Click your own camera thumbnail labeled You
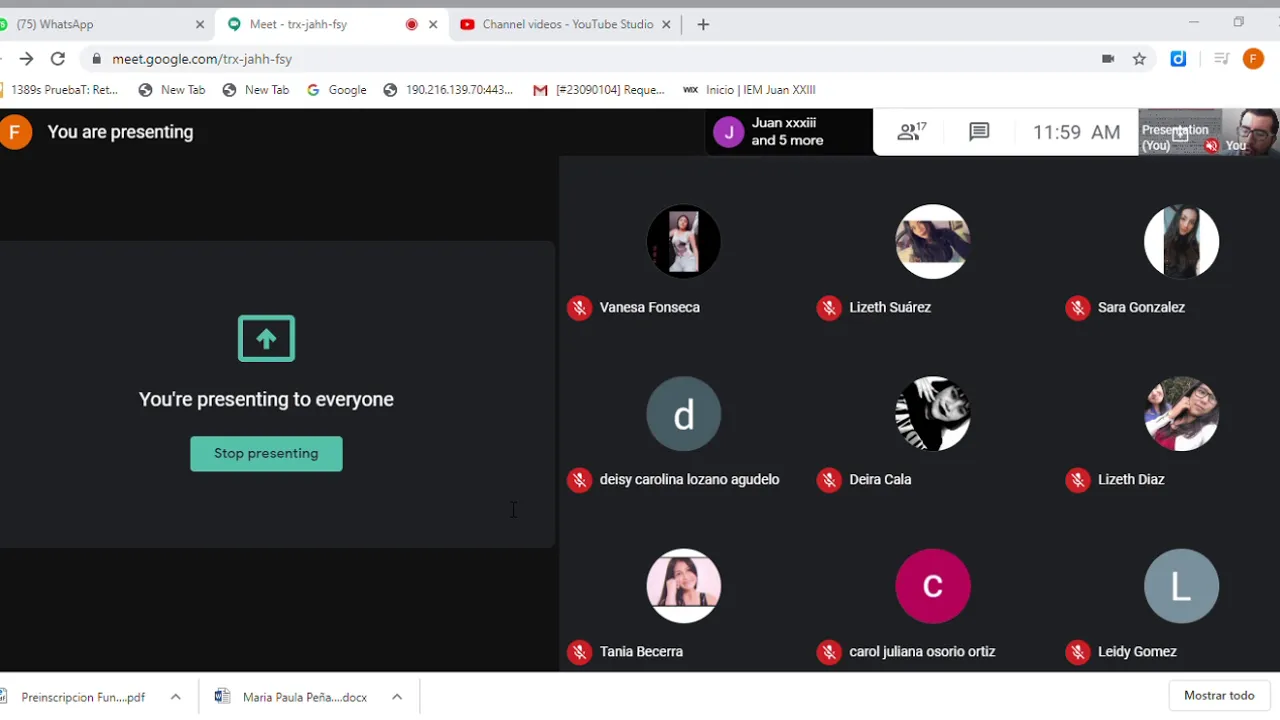This screenshot has width=1280, height=720. point(1250,132)
